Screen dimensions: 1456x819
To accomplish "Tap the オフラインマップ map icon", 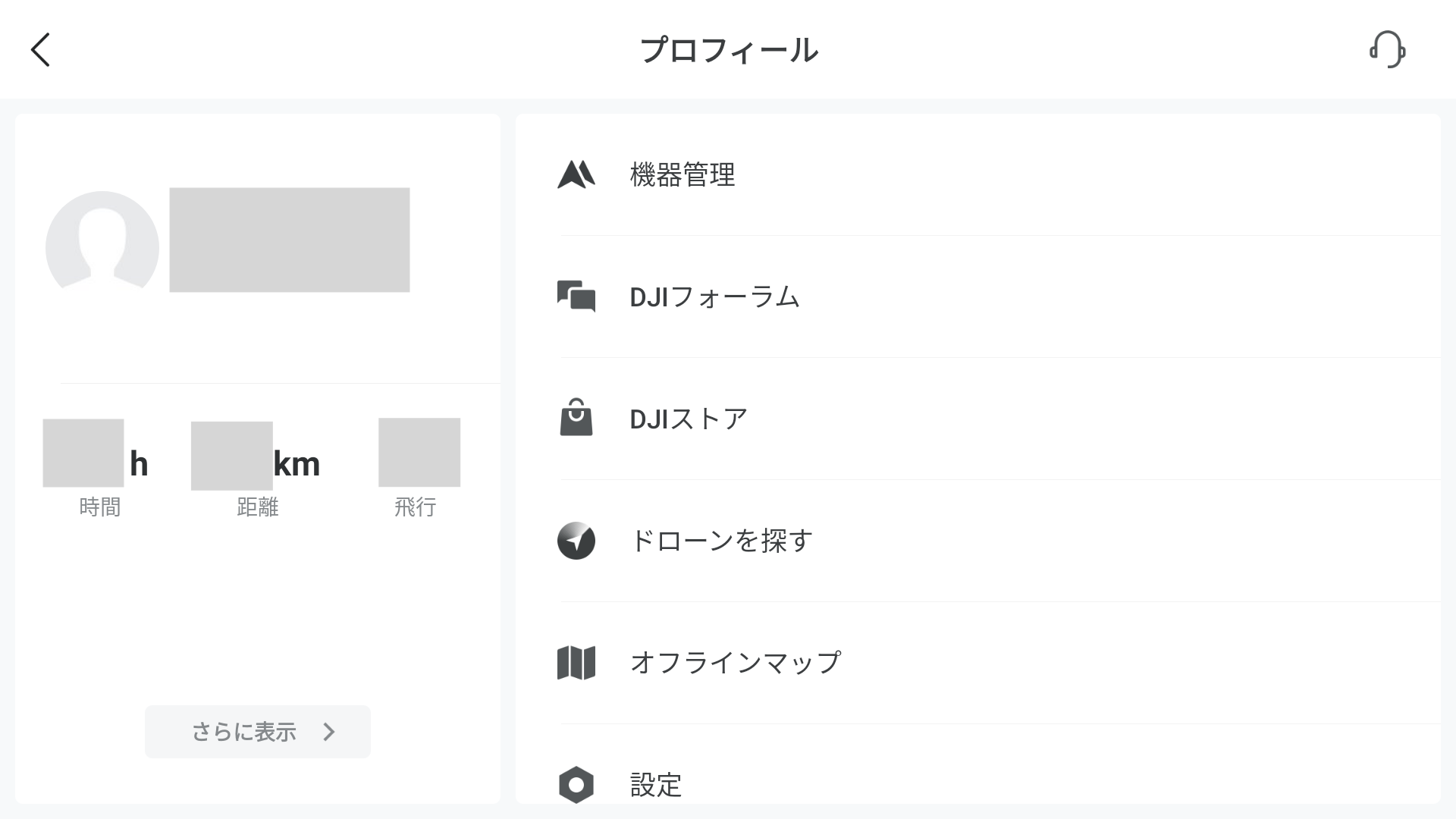I will tap(576, 663).
